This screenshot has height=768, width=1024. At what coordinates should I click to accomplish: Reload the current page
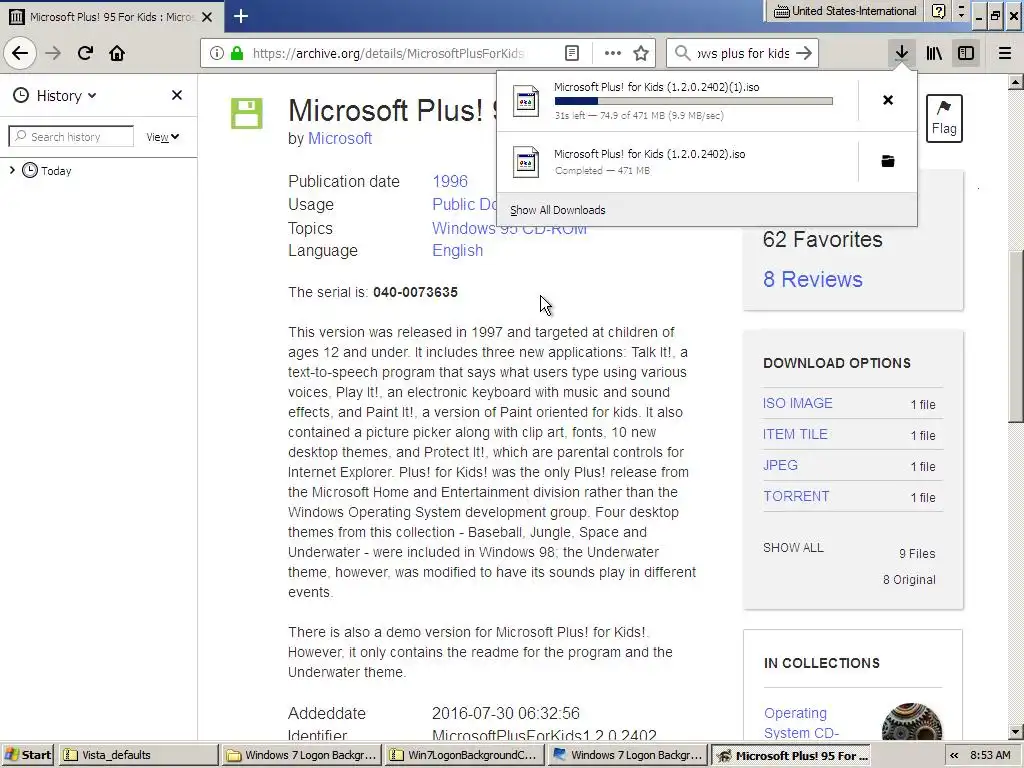[85, 53]
